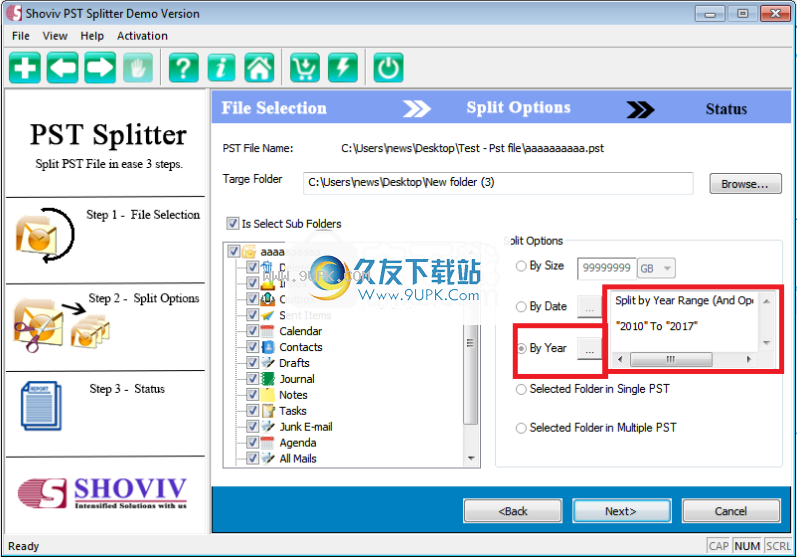Click Step 2 Split Options scissors icon
Screen dimensions: 797x557
(x=61, y=325)
